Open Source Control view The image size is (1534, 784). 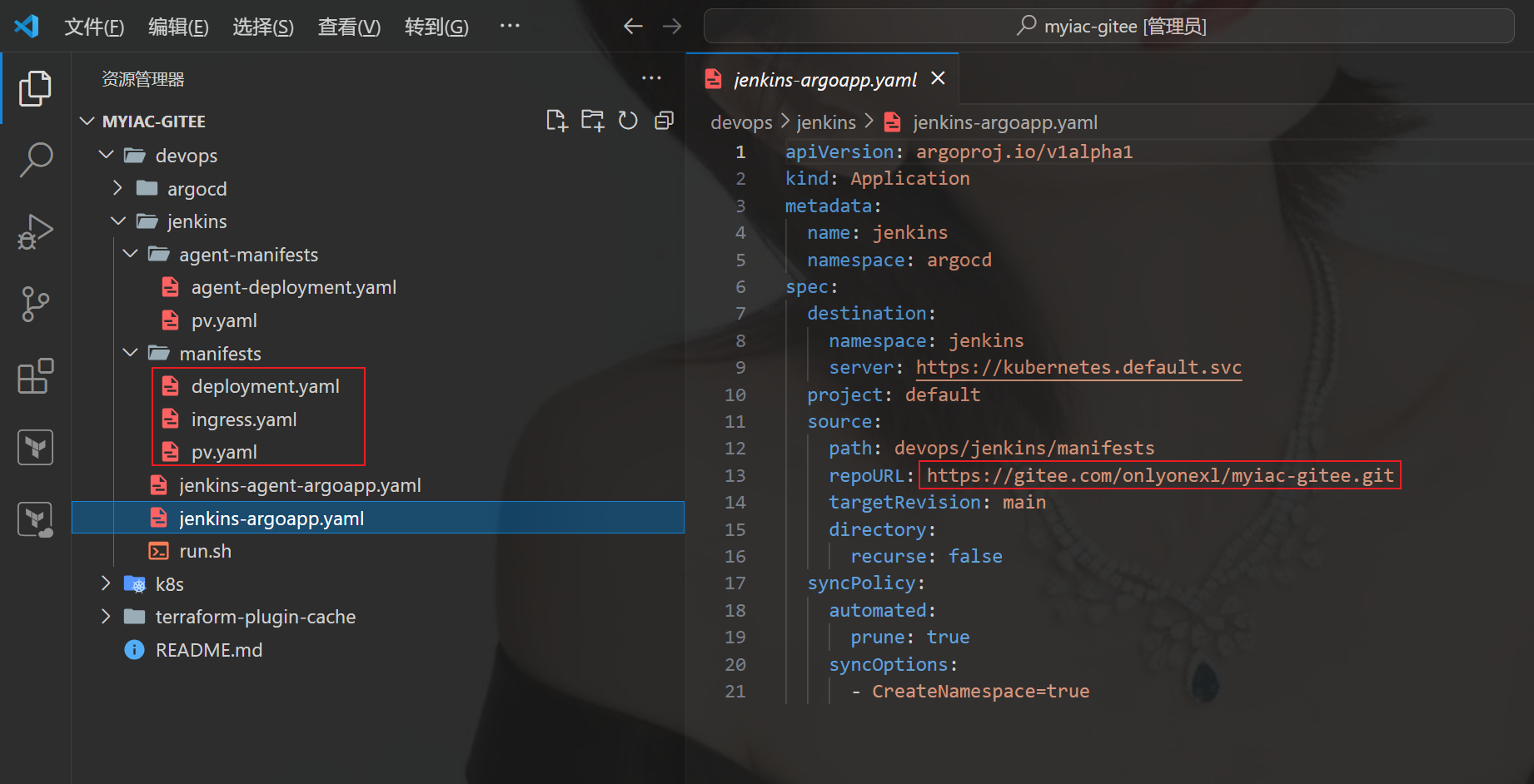[35, 304]
